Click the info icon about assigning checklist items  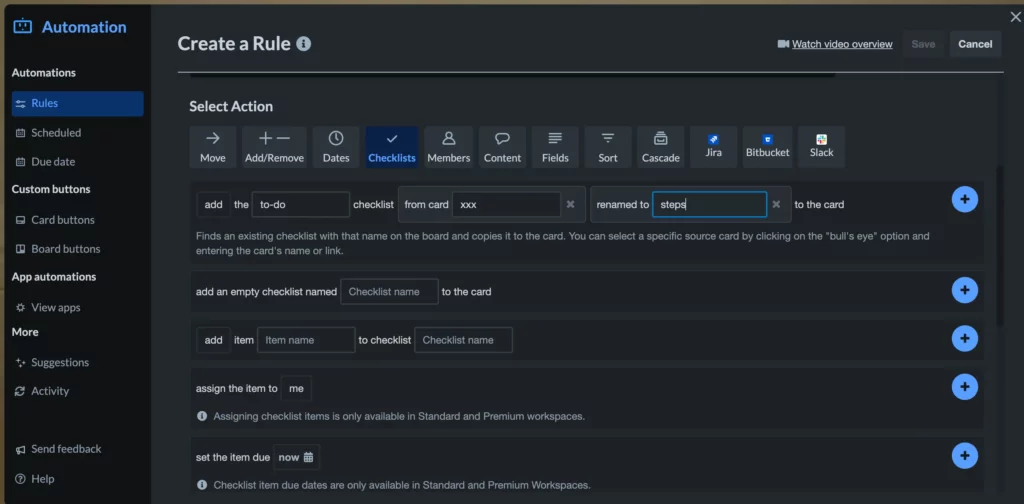(x=202, y=416)
